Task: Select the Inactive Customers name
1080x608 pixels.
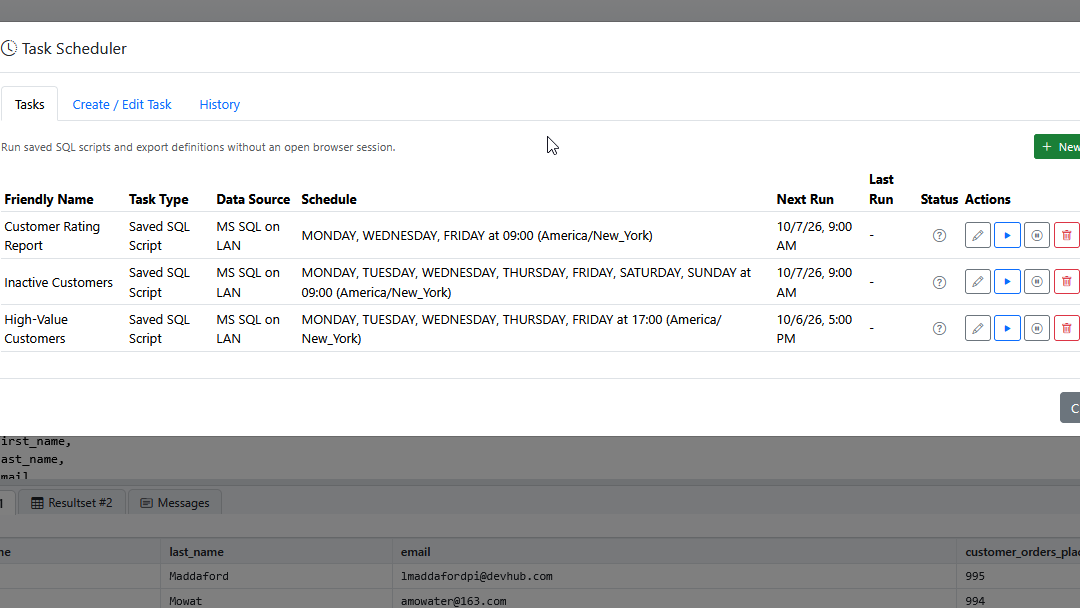Action: (59, 282)
